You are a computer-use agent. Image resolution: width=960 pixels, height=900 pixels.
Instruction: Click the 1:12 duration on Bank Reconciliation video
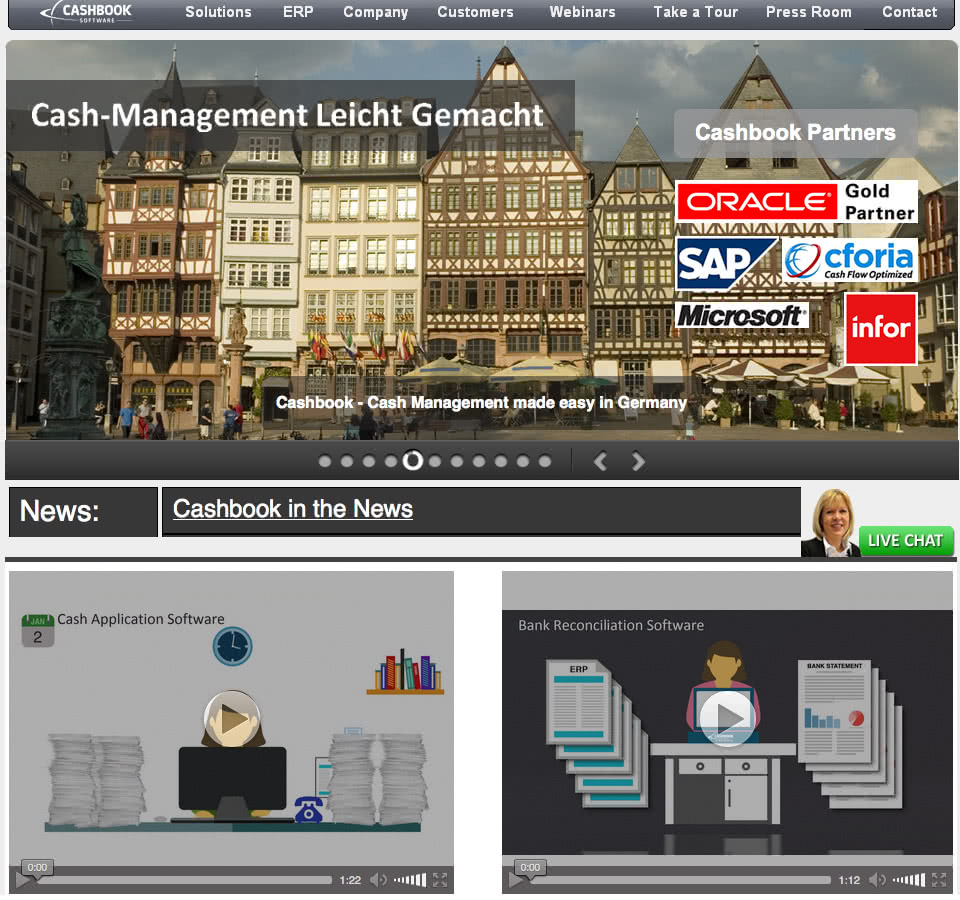coord(849,880)
